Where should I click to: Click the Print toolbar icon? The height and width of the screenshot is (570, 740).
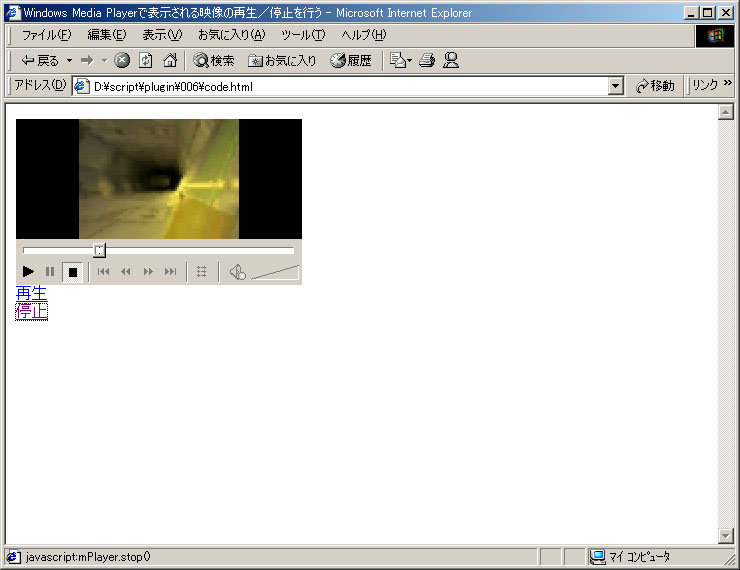427,60
